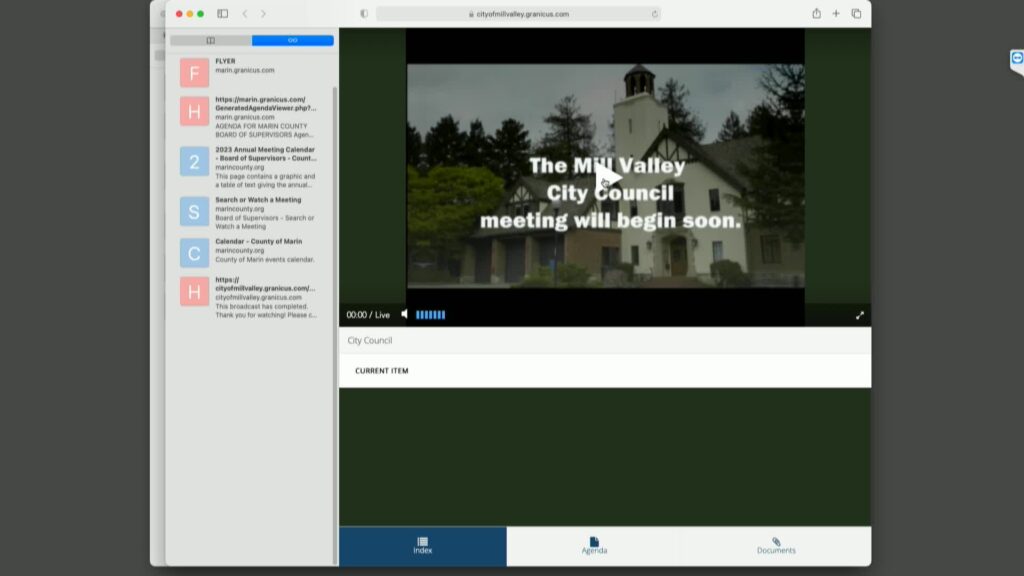The width and height of the screenshot is (1024, 576).
Task: Click the yellow minimize window button
Action: tap(189, 14)
